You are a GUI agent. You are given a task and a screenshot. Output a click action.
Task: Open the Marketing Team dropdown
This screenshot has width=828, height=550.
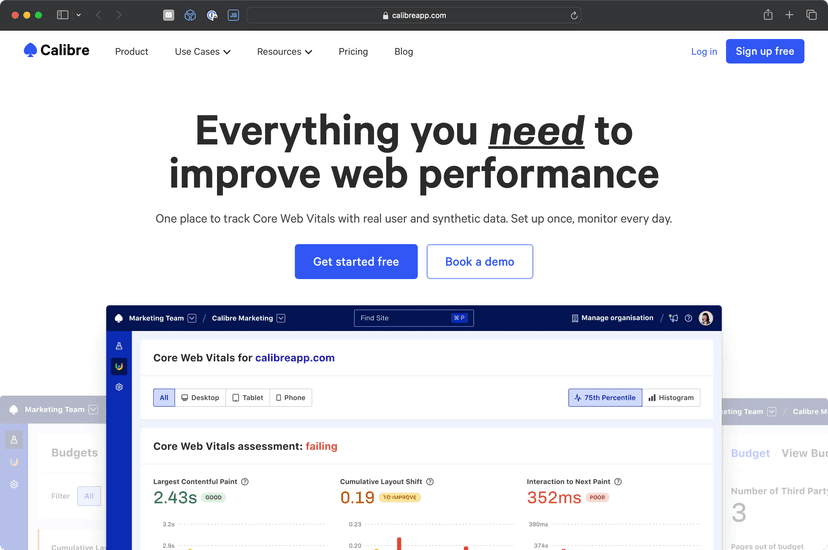[x=192, y=318]
